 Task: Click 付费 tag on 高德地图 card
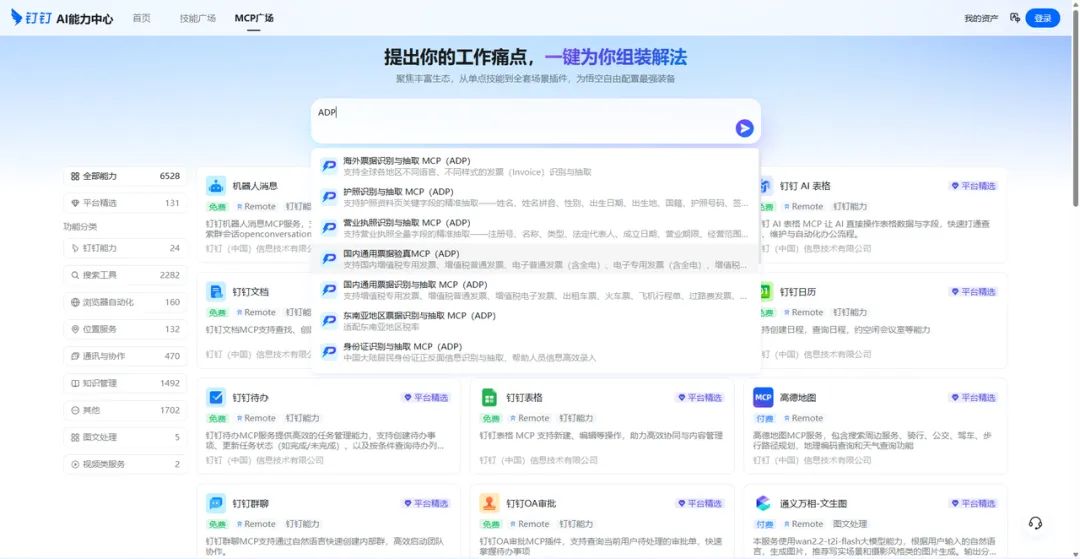[765, 418]
